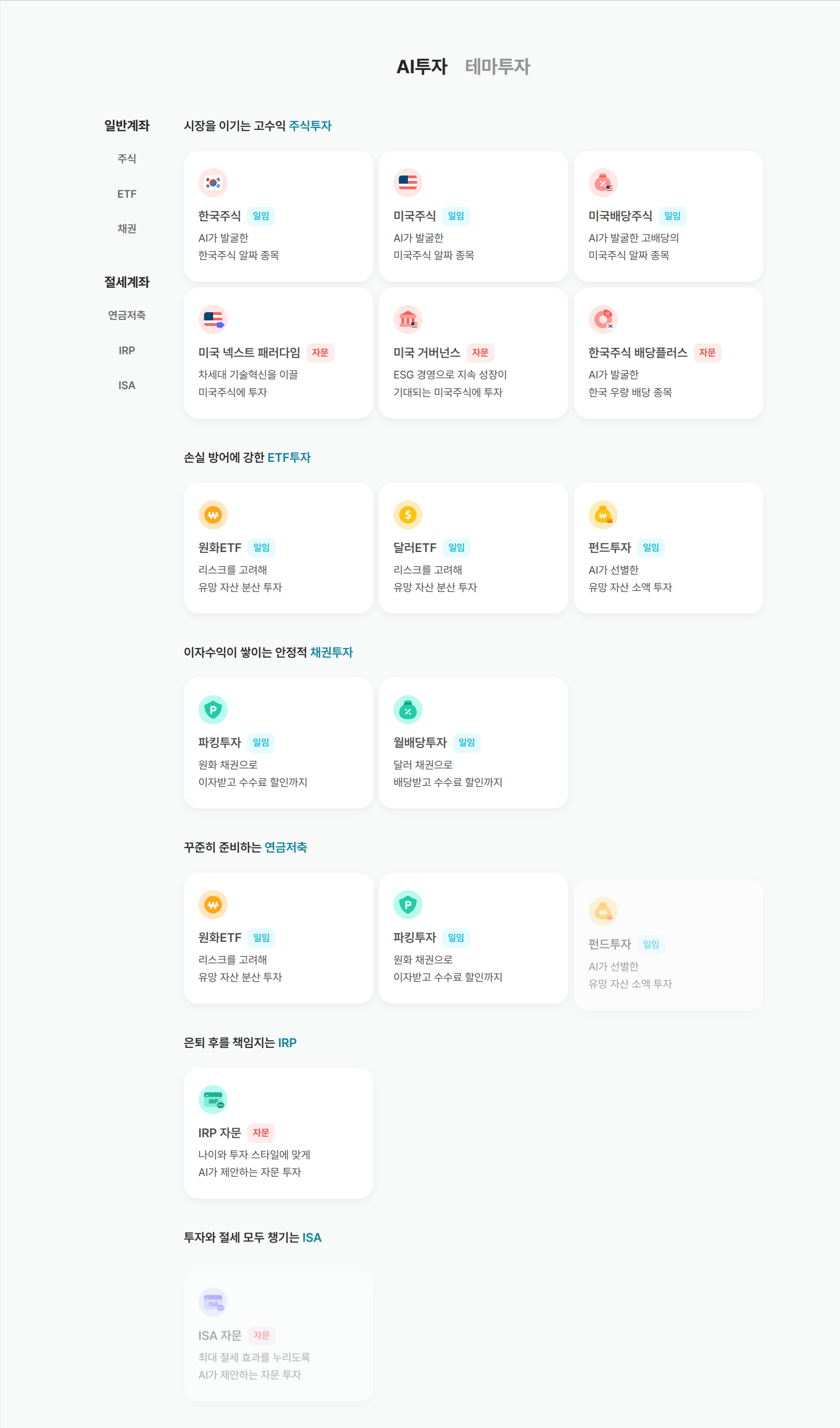Select ISA in the left sidebar
This screenshot has width=840, height=1428.
[x=126, y=385]
